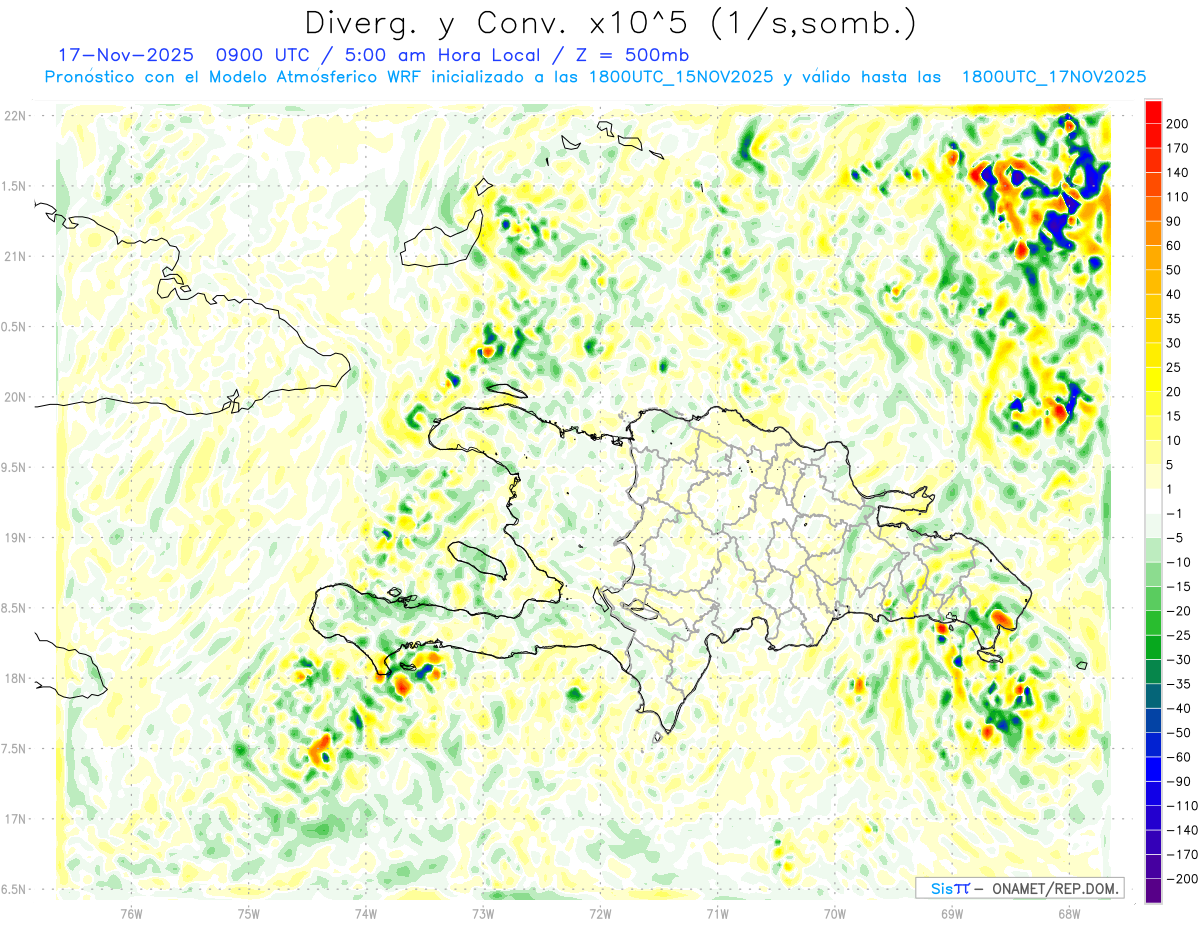Viewport: 1200px width, 927px height.
Task: Click the '-200' color scale value
Action: click(1183, 879)
